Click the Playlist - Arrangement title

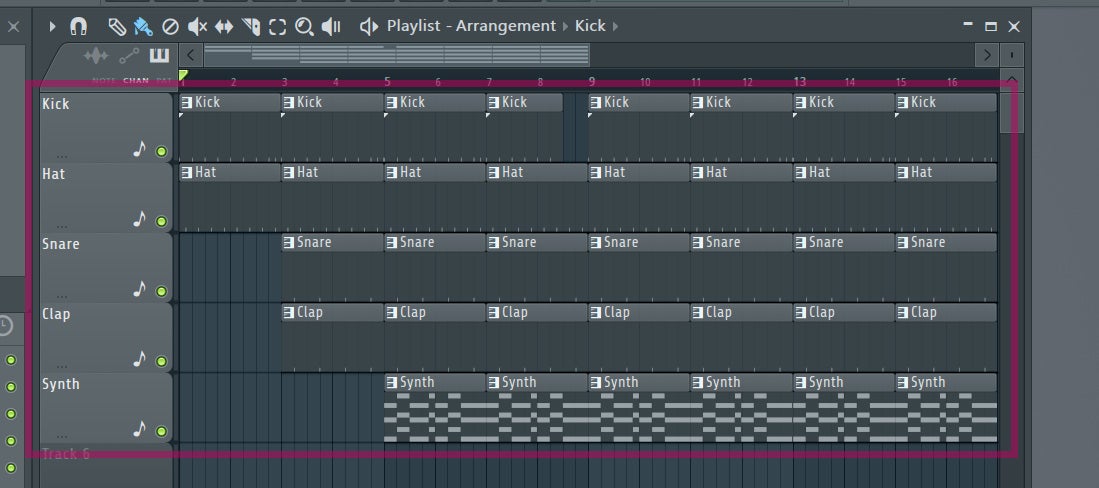[x=470, y=27]
